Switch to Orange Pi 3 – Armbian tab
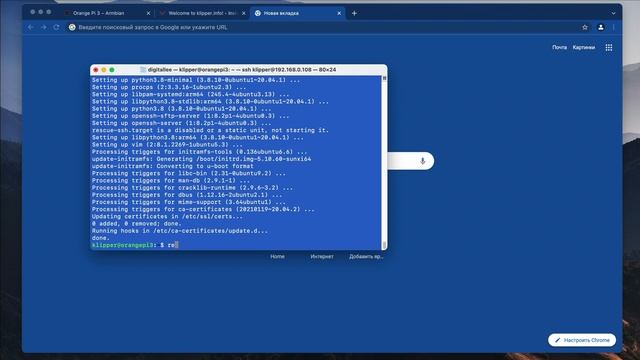 [107, 13]
